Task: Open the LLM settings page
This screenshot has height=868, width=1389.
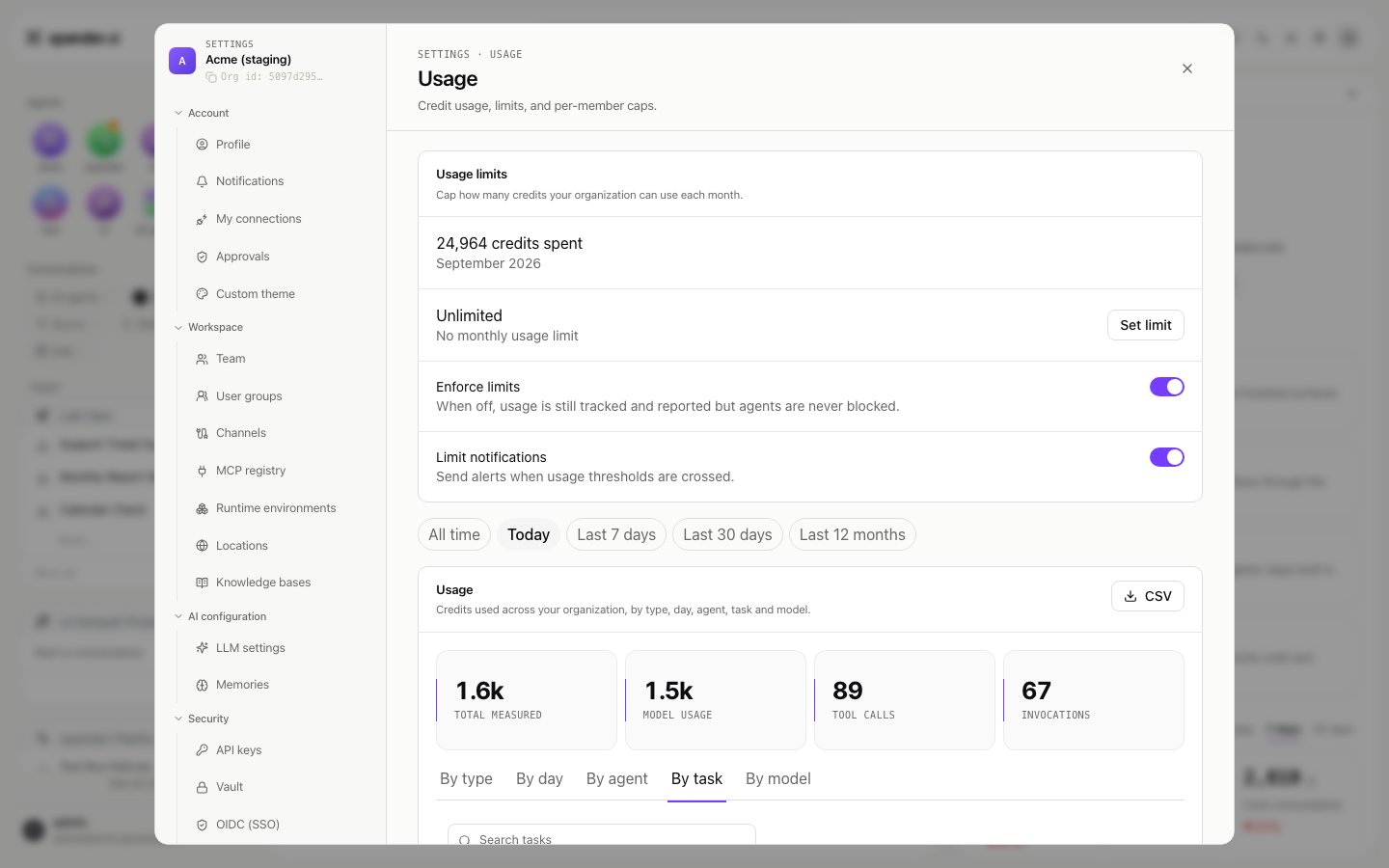Action: click(282, 648)
